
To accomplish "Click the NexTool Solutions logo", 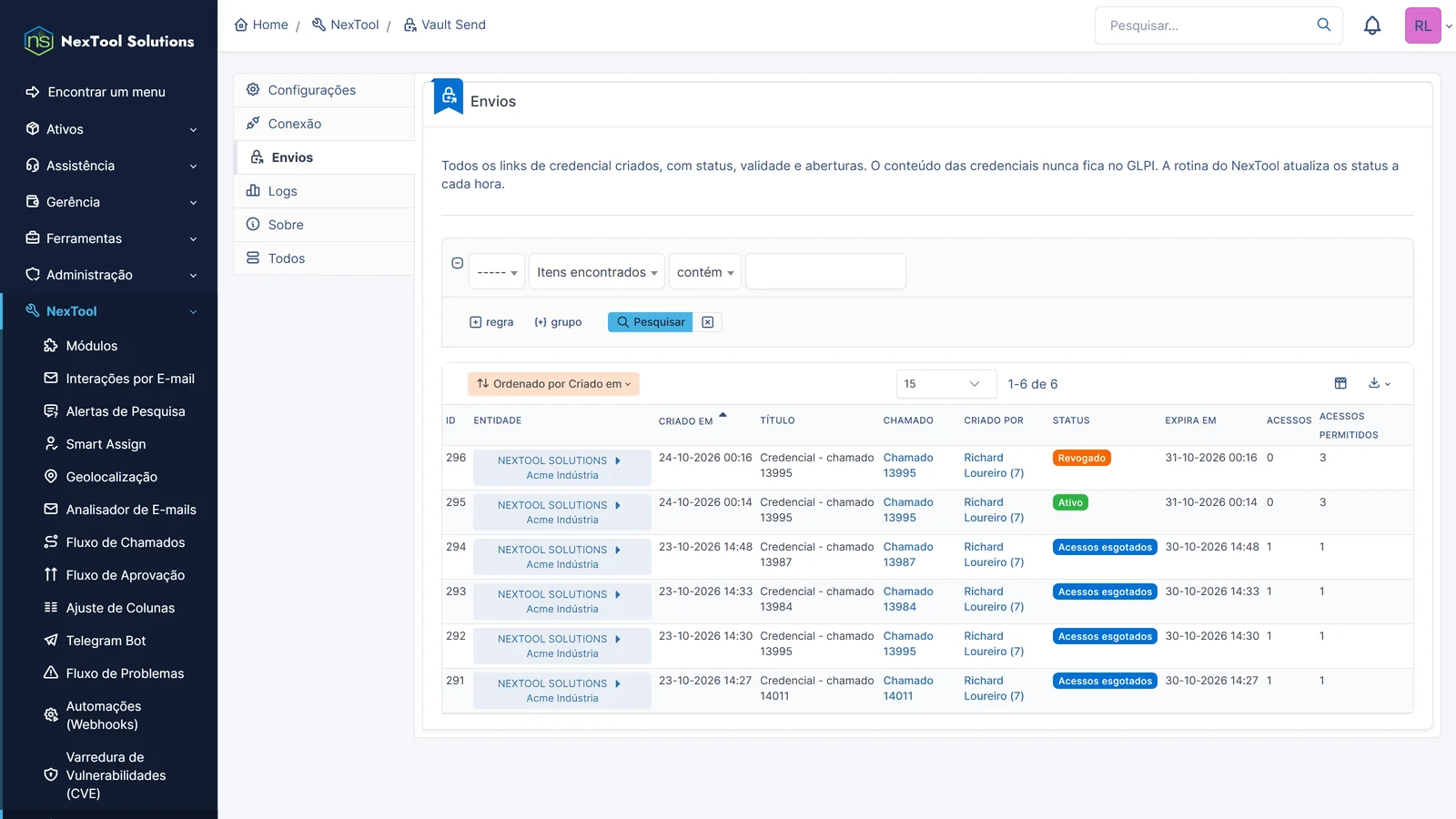I will coord(109,41).
